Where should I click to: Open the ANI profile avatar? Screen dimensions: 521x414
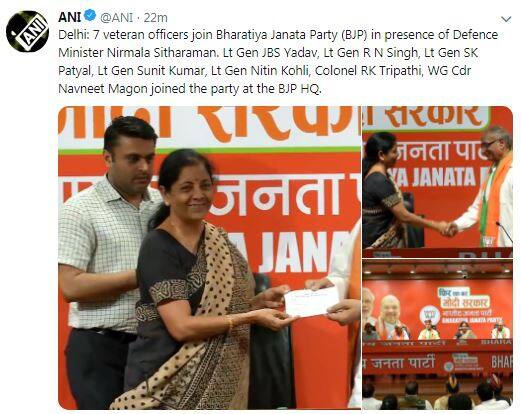tap(27, 31)
